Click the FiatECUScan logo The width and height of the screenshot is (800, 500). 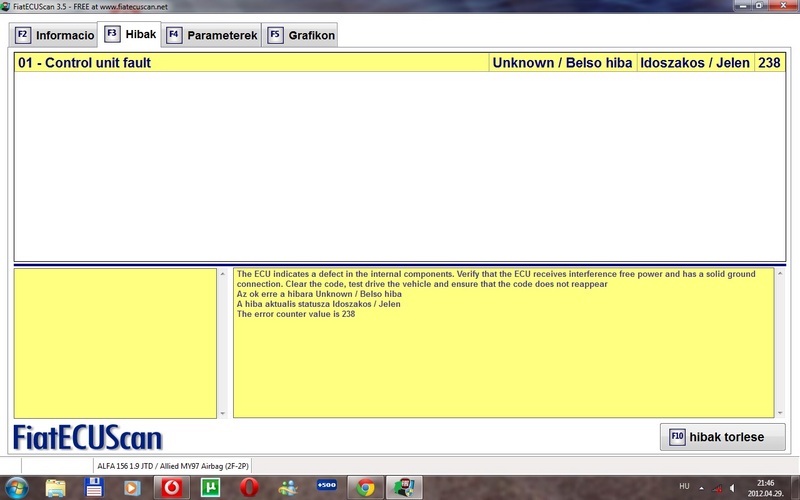pyautogui.click(x=88, y=438)
